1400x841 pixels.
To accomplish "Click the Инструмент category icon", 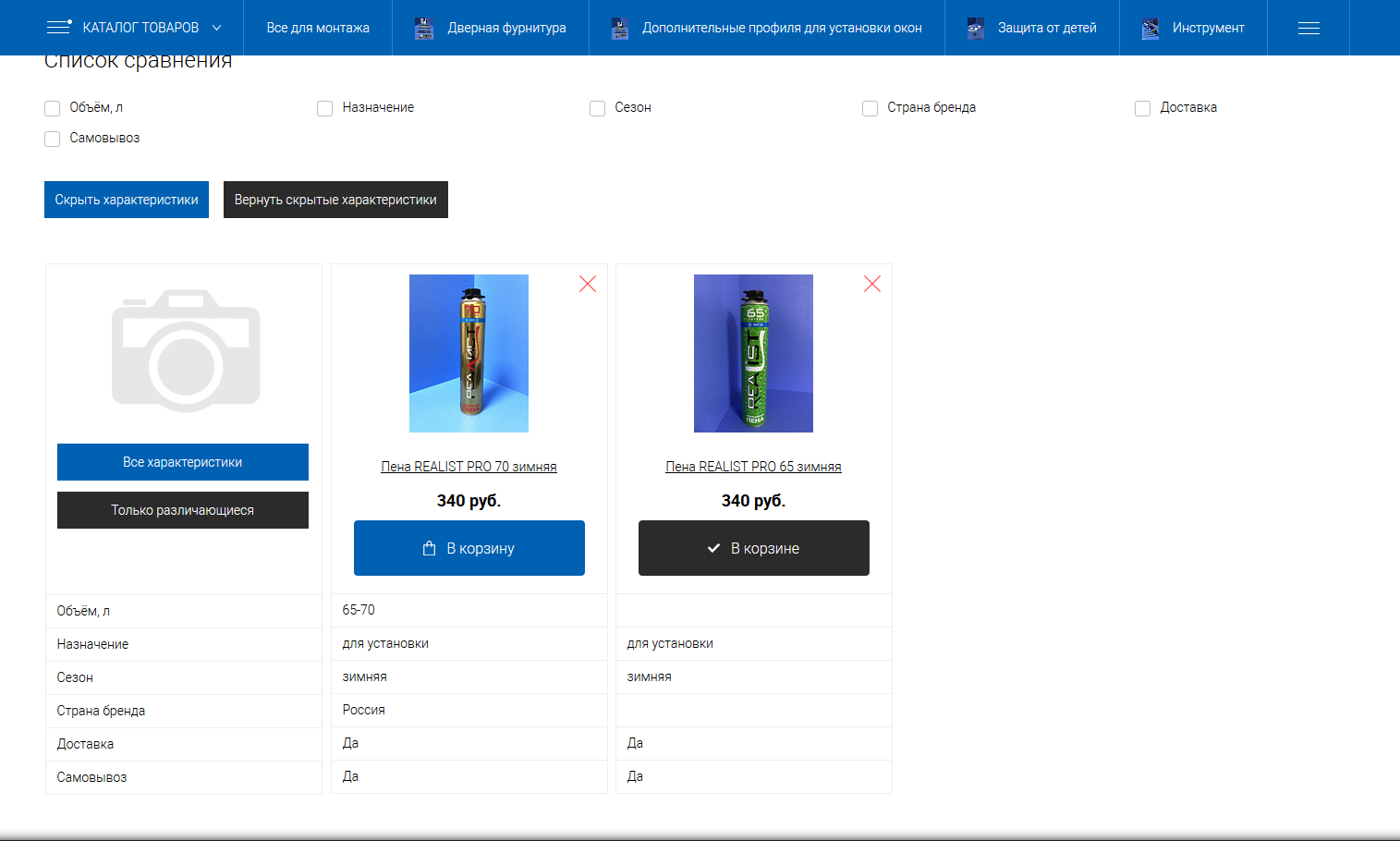I will [1150, 28].
